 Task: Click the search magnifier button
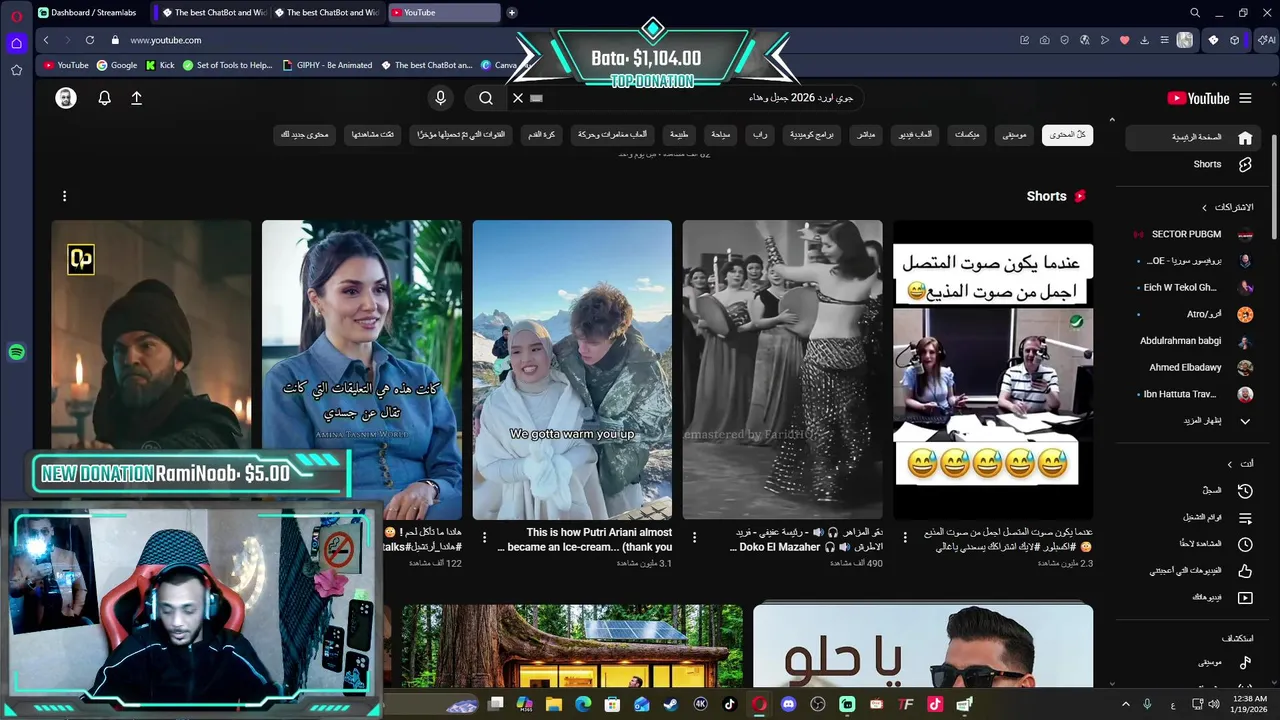click(486, 98)
